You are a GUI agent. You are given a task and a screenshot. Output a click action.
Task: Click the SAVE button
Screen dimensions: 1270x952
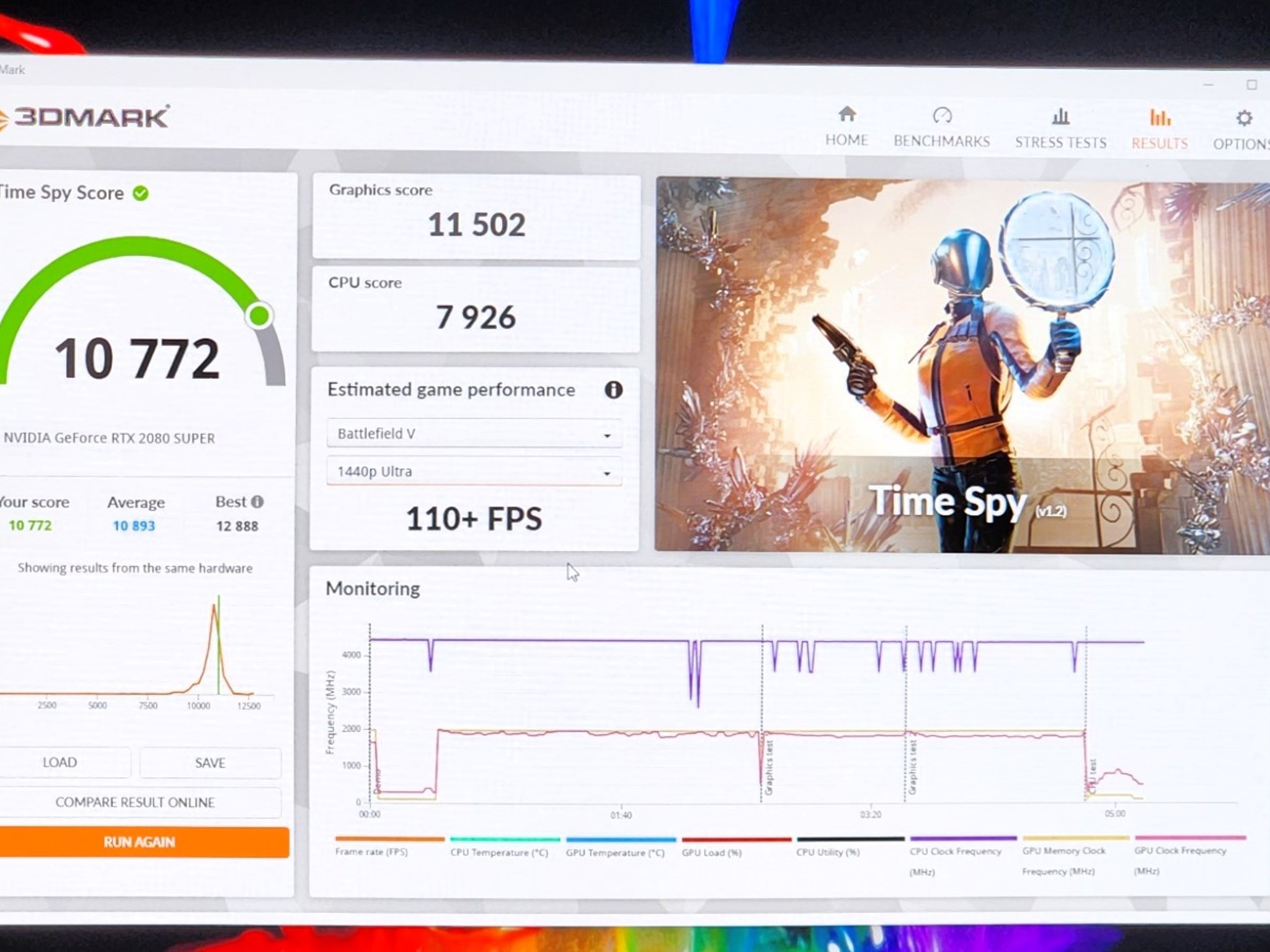(x=210, y=763)
